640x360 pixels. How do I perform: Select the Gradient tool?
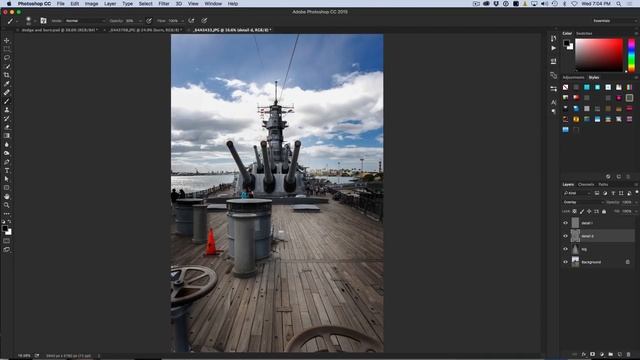[x=7, y=136]
